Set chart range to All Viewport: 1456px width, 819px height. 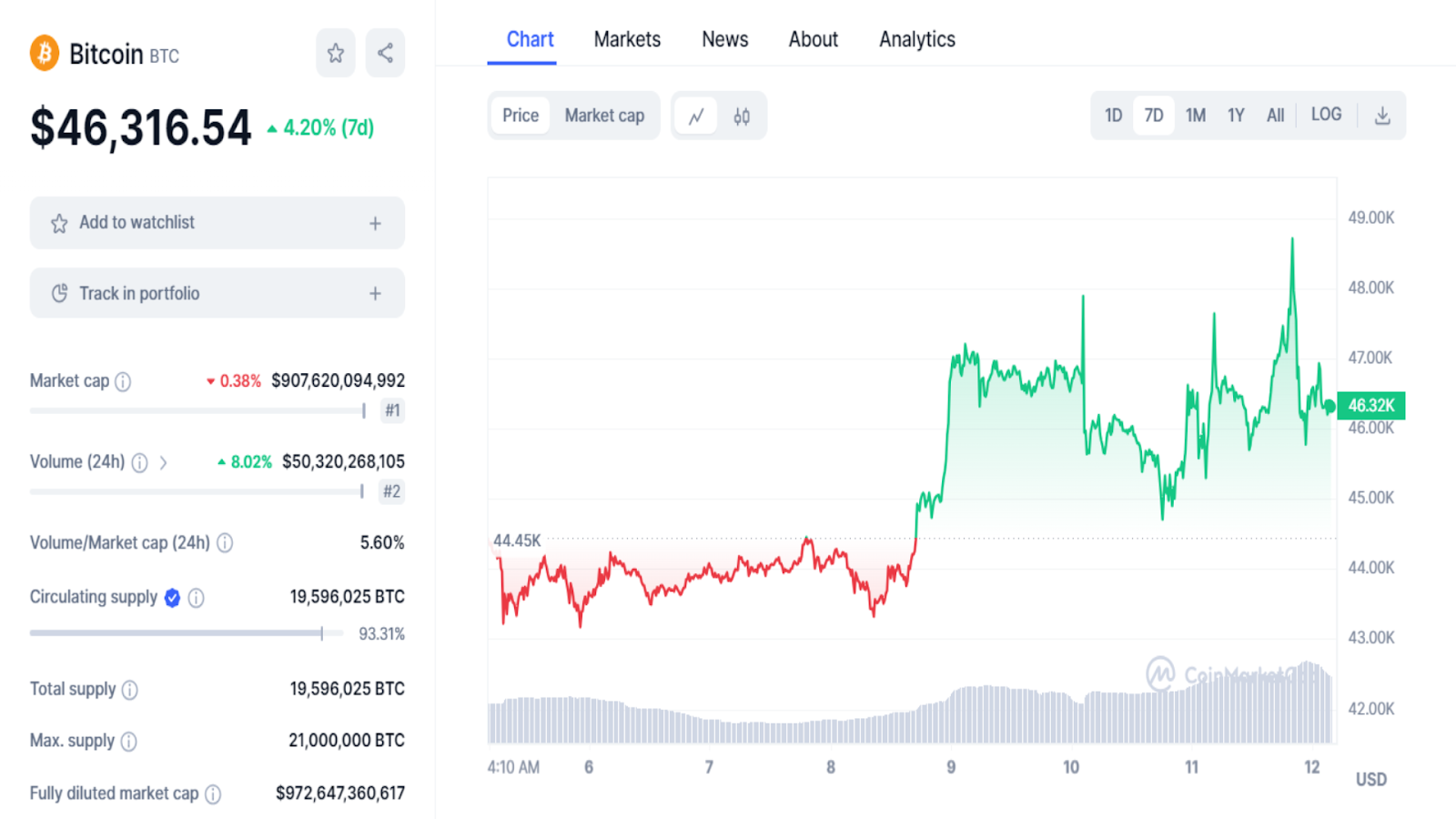[x=1275, y=116]
